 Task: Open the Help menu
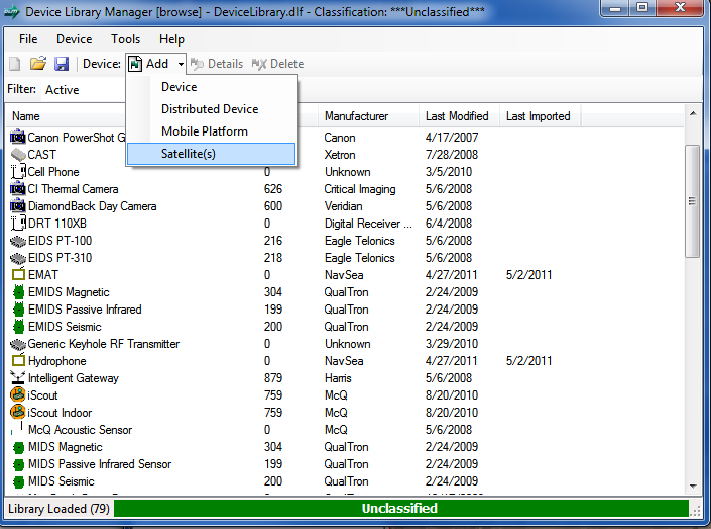(172, 39)
